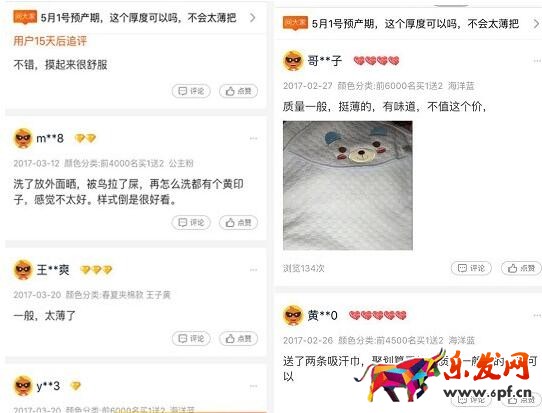This screenshot has width=542, height=413.
Task: Open more options for 王**爽 review
Action: tap(253, 270)
